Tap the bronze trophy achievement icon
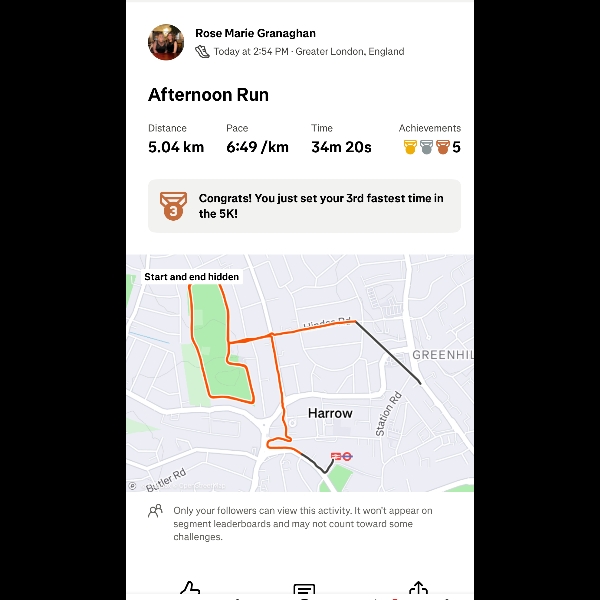 click(443, 147)
